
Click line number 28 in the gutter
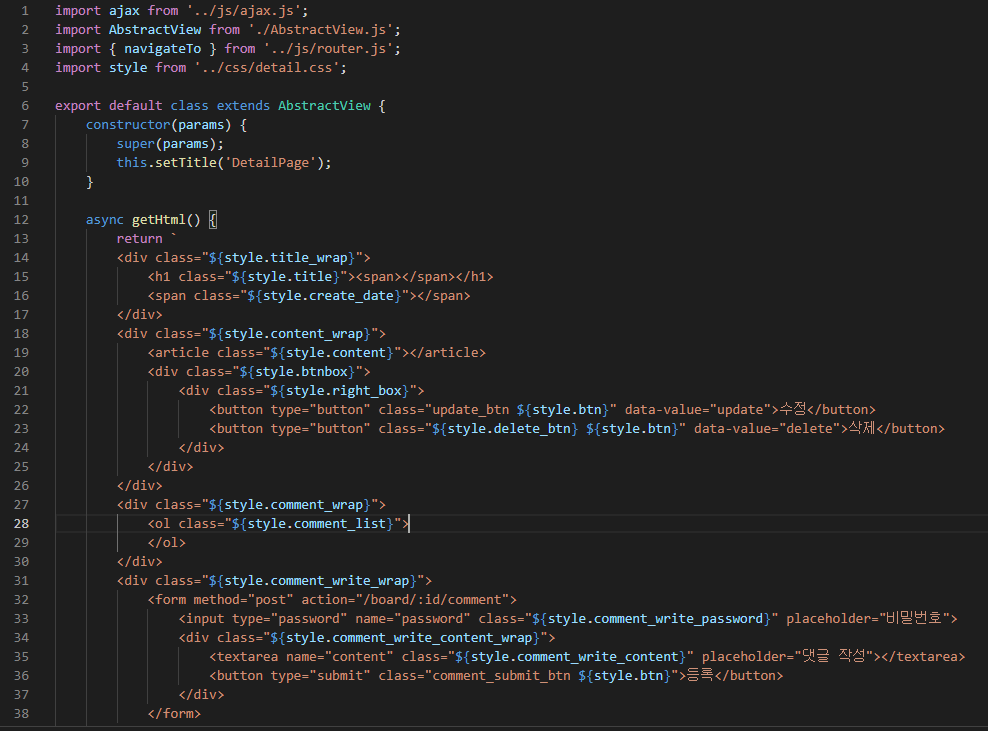pyautogui.click(x=21, y=523)
